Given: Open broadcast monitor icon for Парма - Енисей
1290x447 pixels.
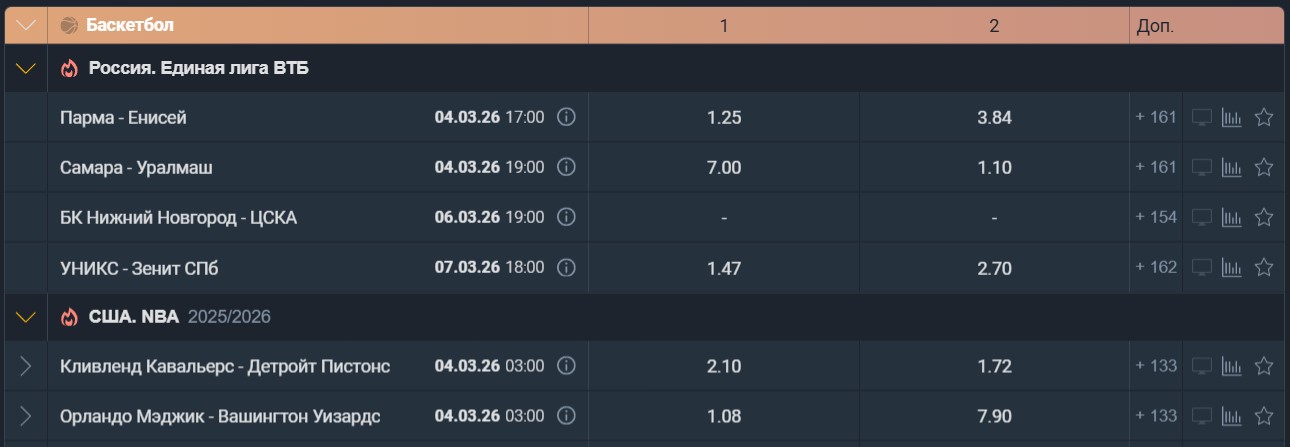Looking at the screenshot, I should point(1202,117).
